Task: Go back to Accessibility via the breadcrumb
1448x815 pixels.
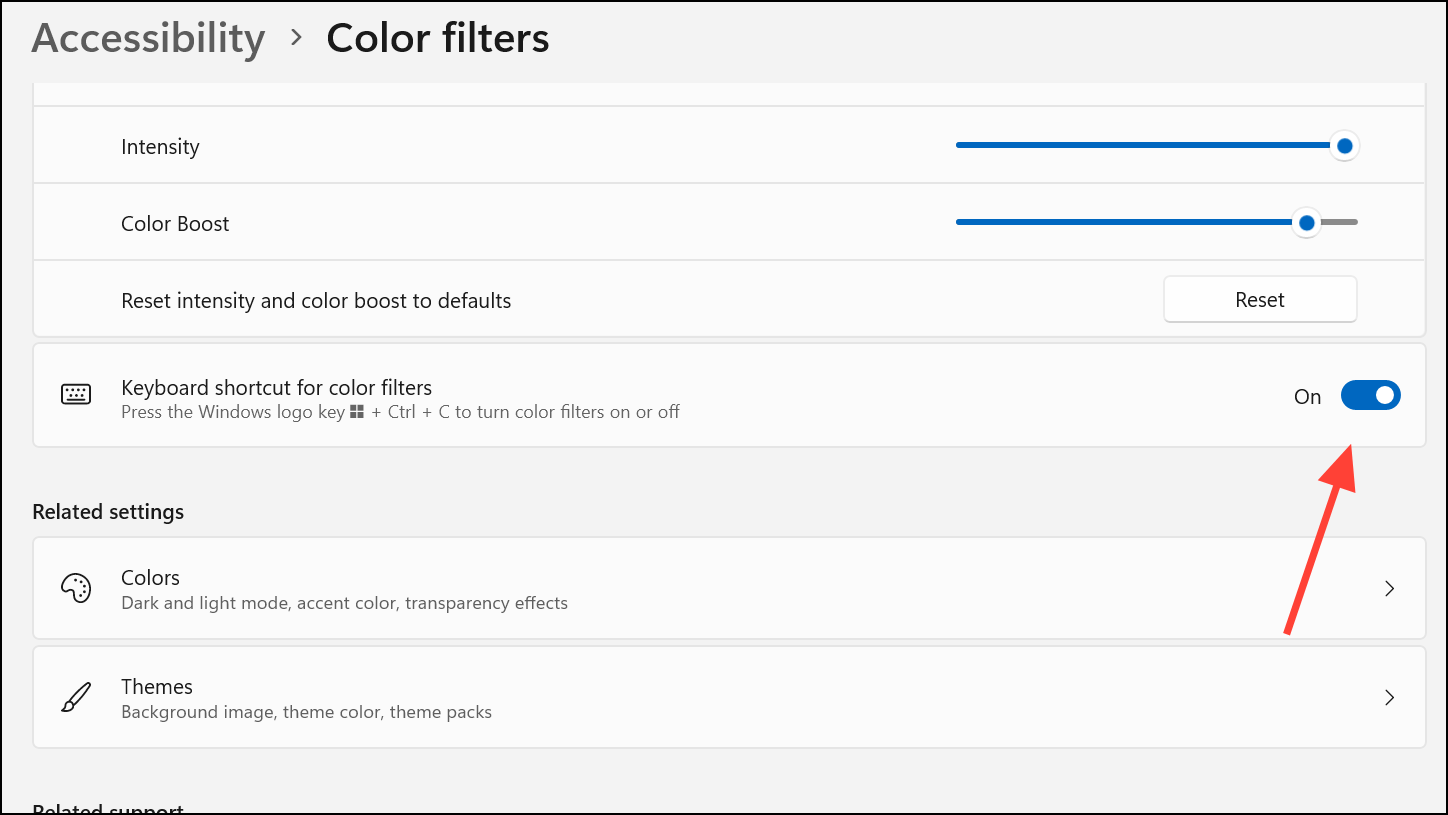Action: click(x=148, y=38)
